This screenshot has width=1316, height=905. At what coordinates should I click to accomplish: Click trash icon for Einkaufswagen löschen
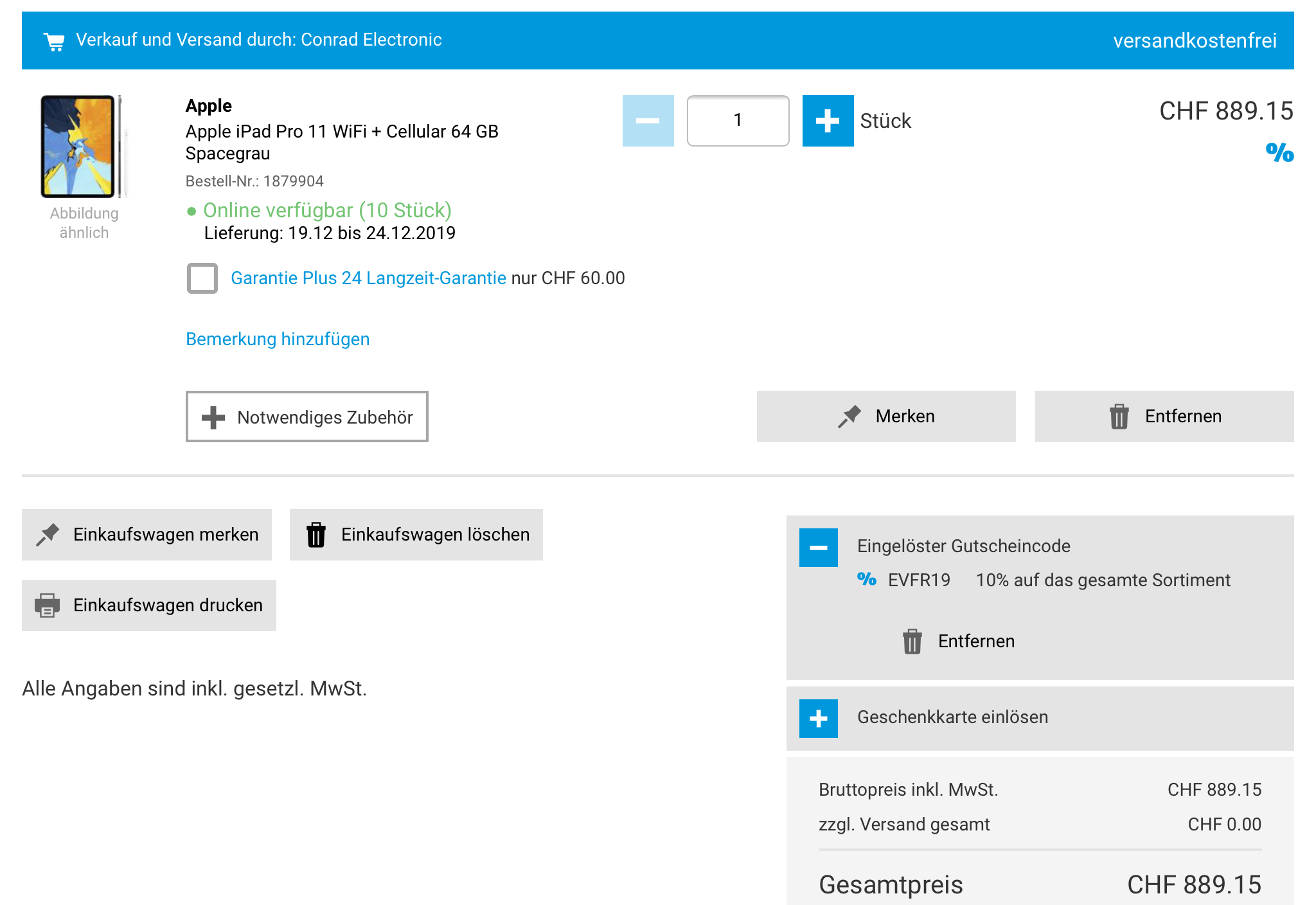click(x=316, y=535)
